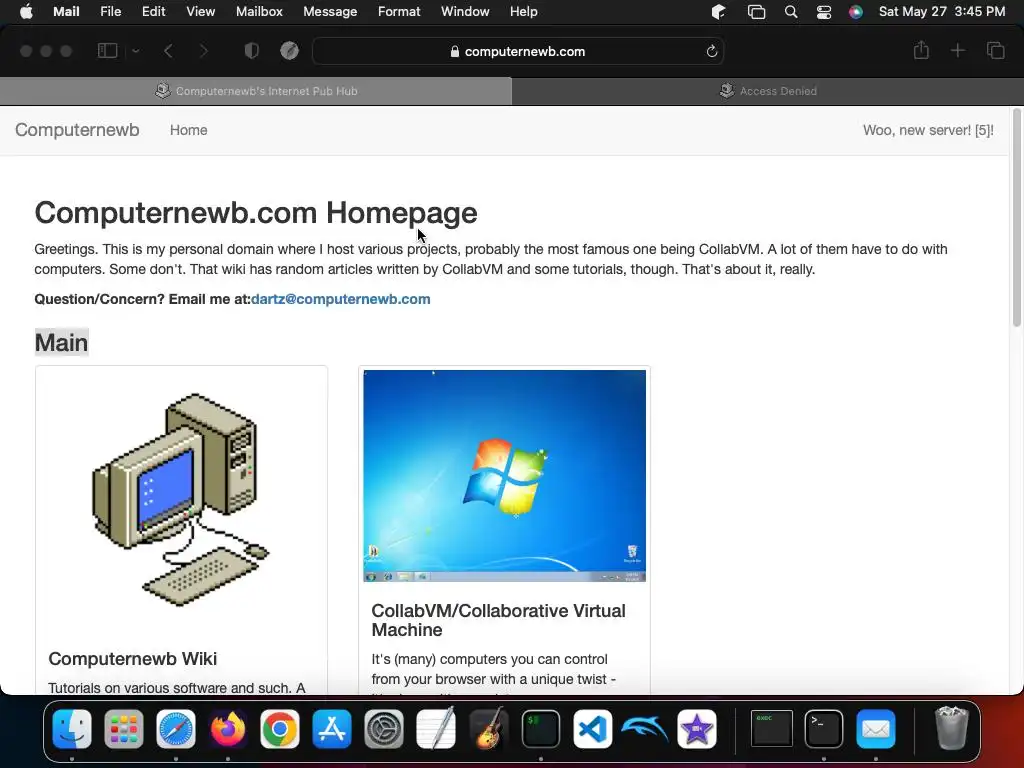Image resolution: width=1024 pixels, height=768 pixels.
Task: Click the retro computer wiki image
Action: tap(181, 500)
